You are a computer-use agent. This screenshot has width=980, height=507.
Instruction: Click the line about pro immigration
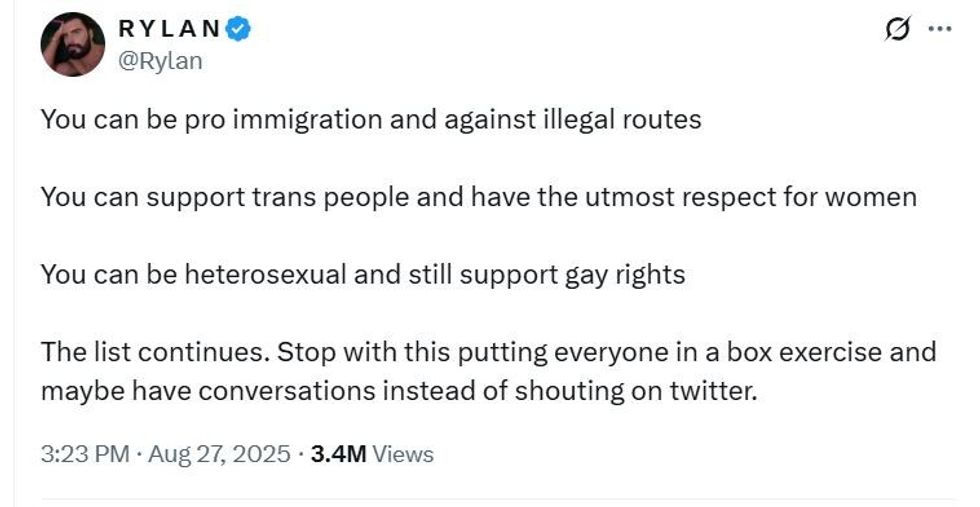pos(371,120)
